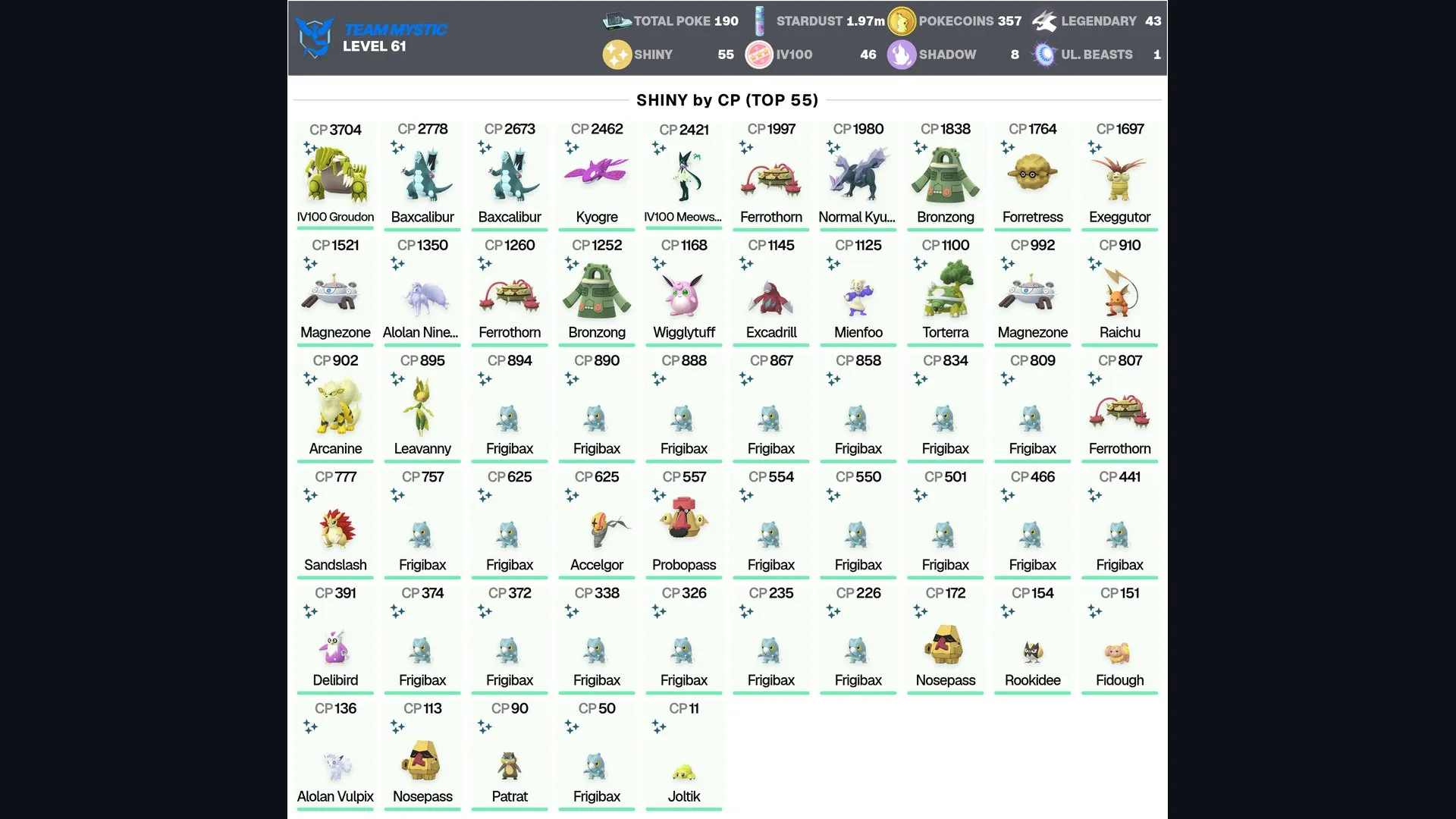Click the purple Shadow flame icon

[902, 55]
